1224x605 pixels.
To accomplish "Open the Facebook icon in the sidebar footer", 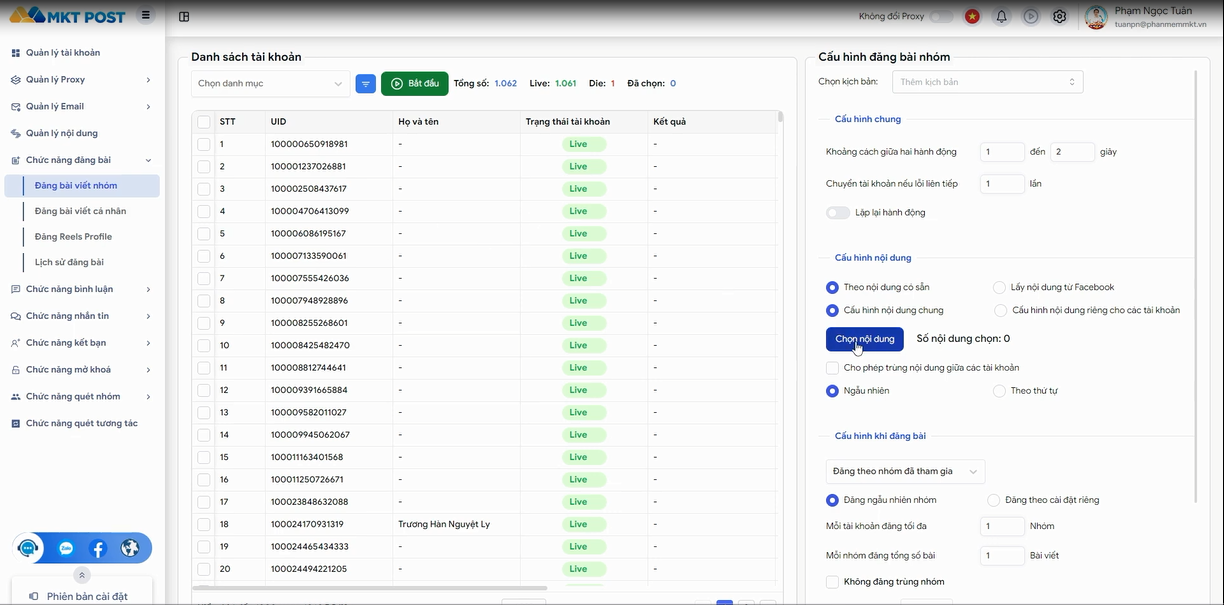I will 98,548.
